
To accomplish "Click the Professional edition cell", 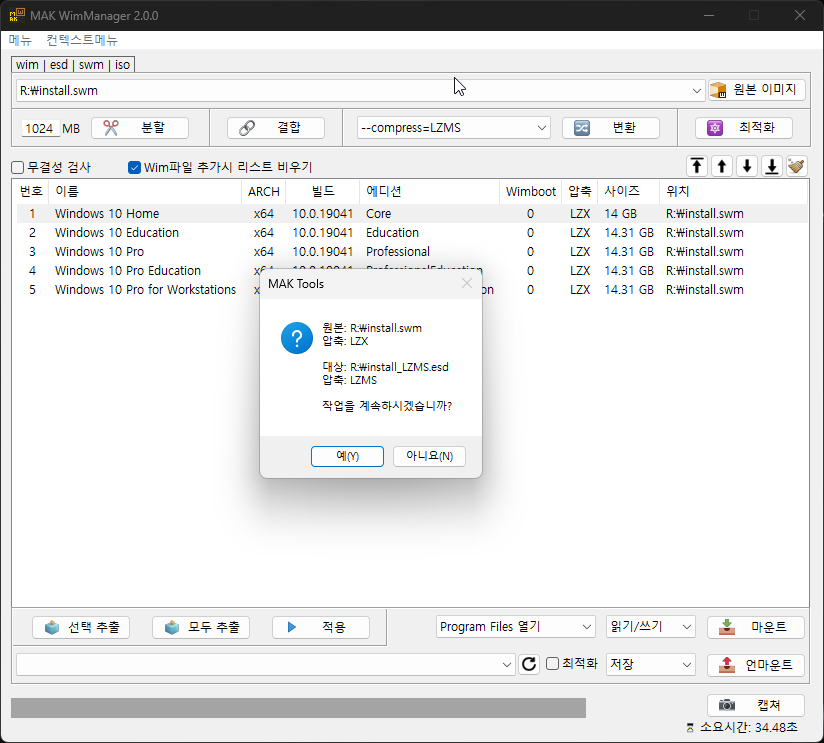I will pyautogui.click(x=398, y=252).
